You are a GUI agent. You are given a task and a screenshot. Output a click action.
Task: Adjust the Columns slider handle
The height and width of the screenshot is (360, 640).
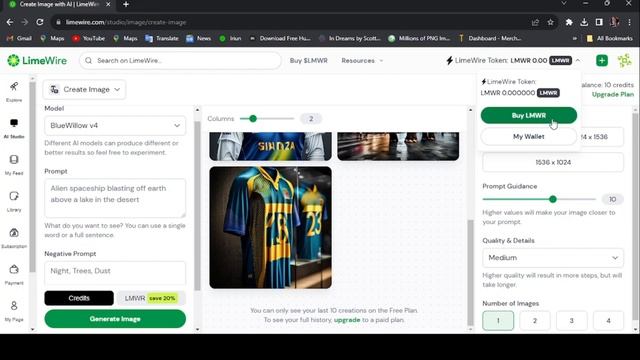click(253, 118)
